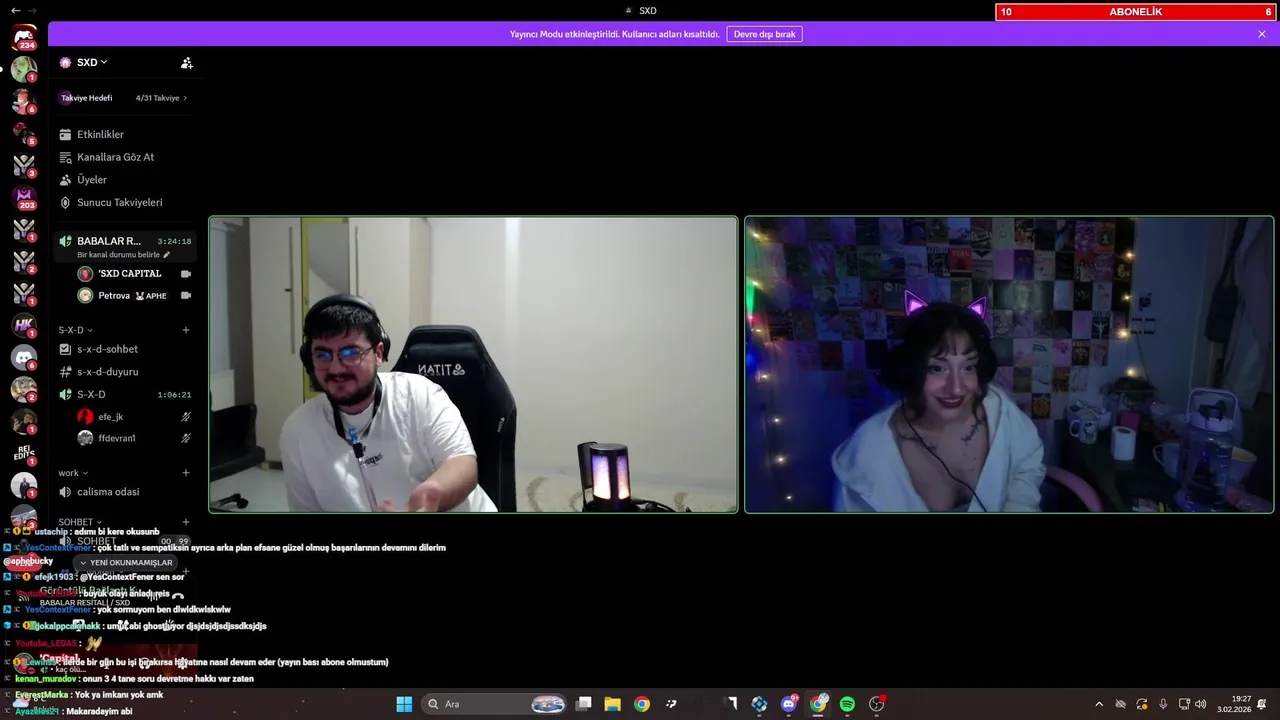The image size is (1280, 720).
Task: Click the camera icon next to 'SXD CAPITAL
Action: (185, 274)
